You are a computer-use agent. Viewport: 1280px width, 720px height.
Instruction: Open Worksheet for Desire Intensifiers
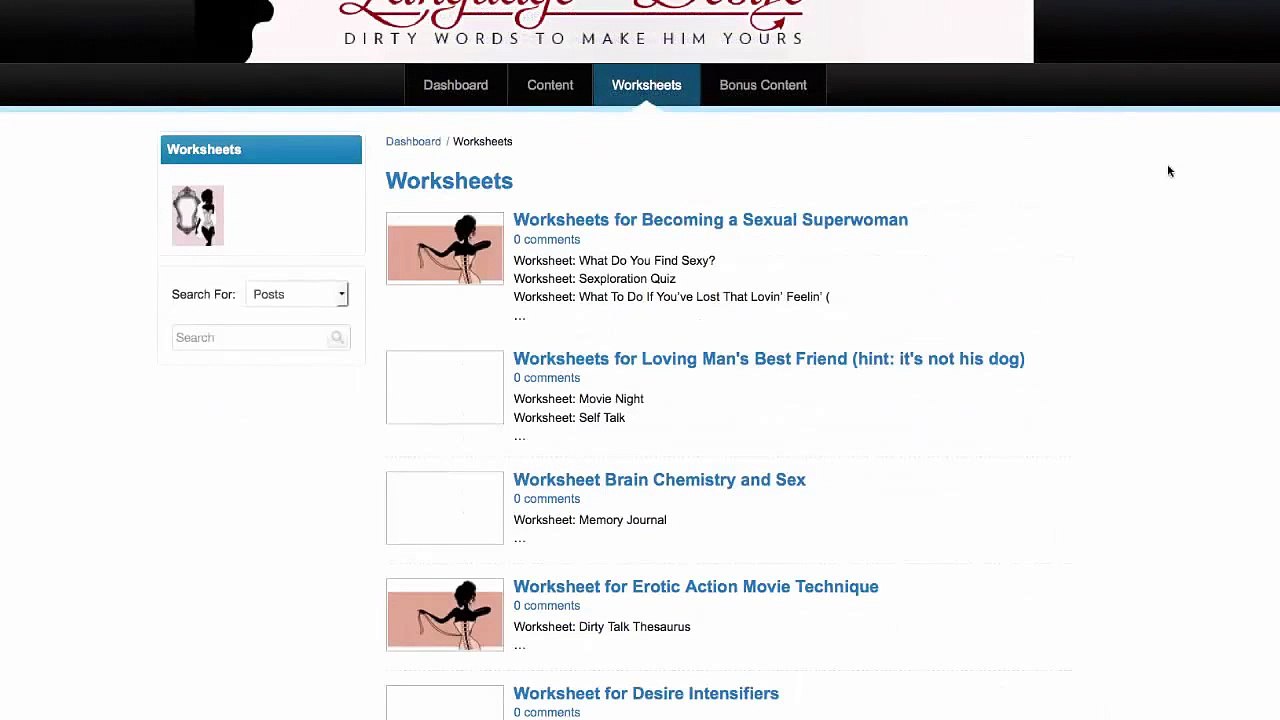point(646,694)
